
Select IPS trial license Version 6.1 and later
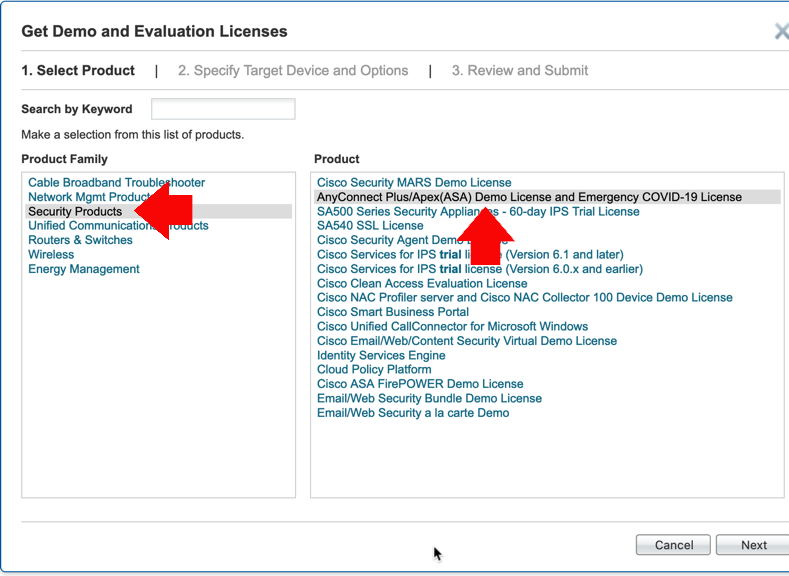point(470,255)
